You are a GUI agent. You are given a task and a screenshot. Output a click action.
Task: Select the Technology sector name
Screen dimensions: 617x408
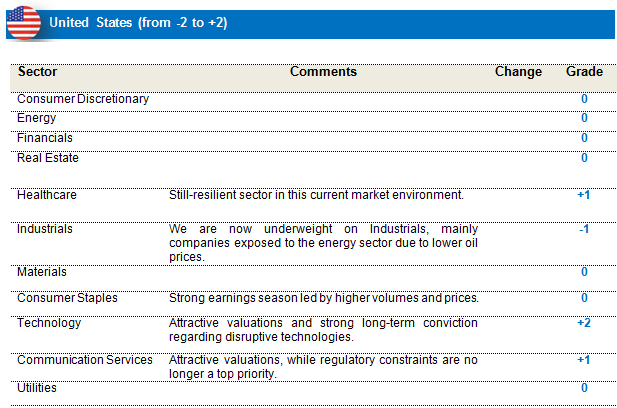coord(49,324)
